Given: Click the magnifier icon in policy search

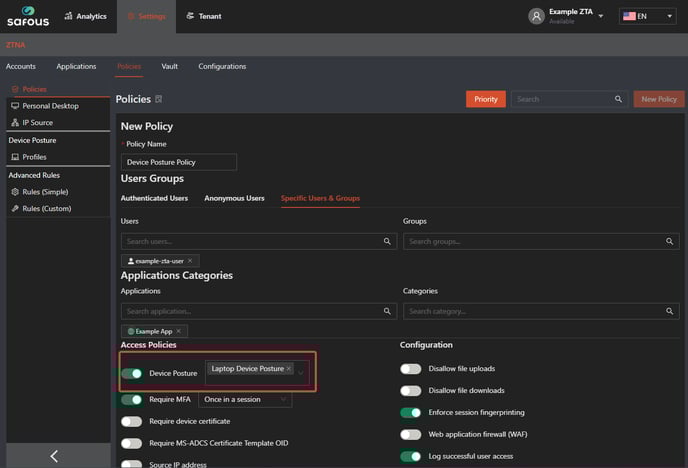Looking at the screenshot, I should (x=618, y=99).
